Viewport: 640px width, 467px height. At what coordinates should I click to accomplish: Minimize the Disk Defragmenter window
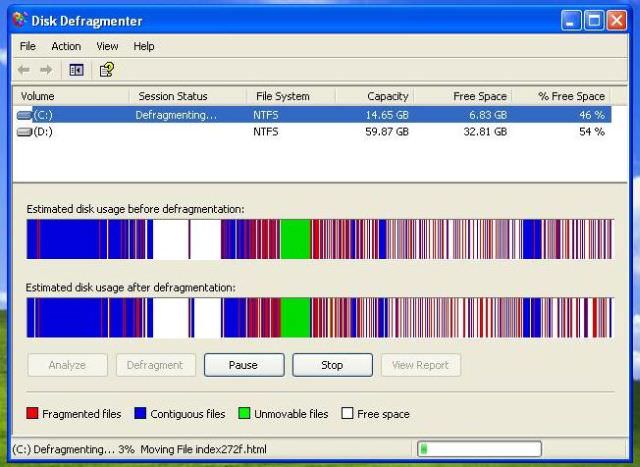point(571,20)
